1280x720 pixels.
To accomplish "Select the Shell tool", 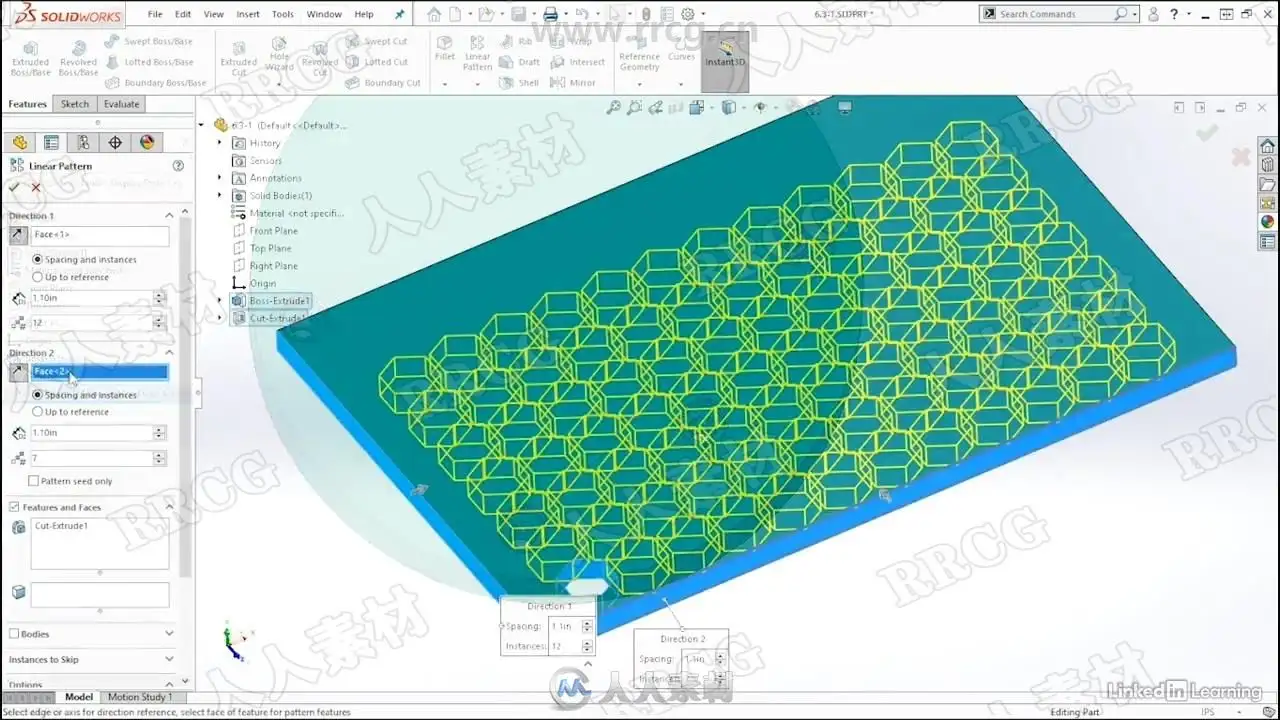I will (520, 83).
